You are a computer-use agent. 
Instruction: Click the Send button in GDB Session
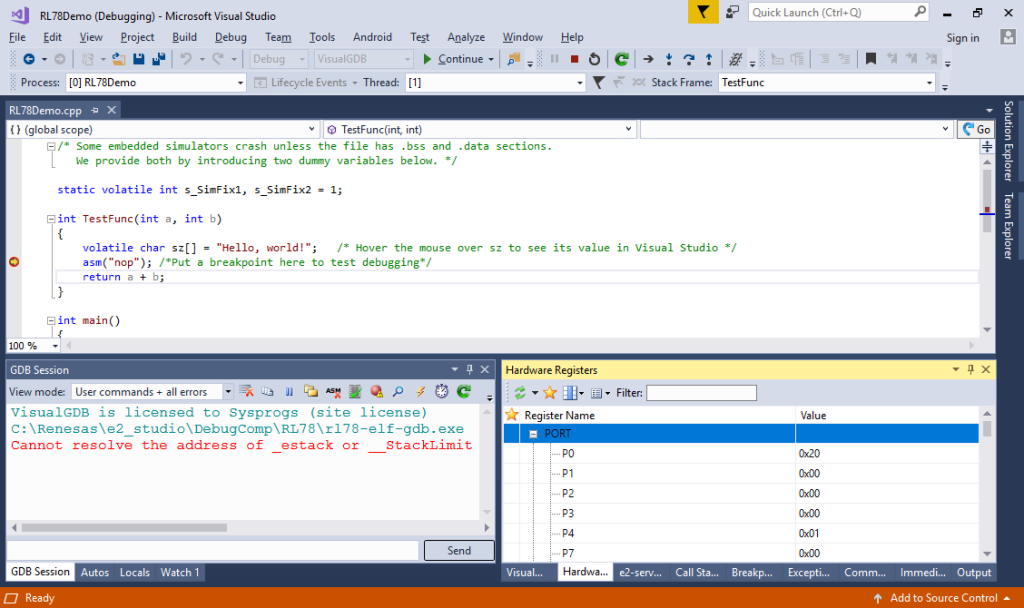458,550
